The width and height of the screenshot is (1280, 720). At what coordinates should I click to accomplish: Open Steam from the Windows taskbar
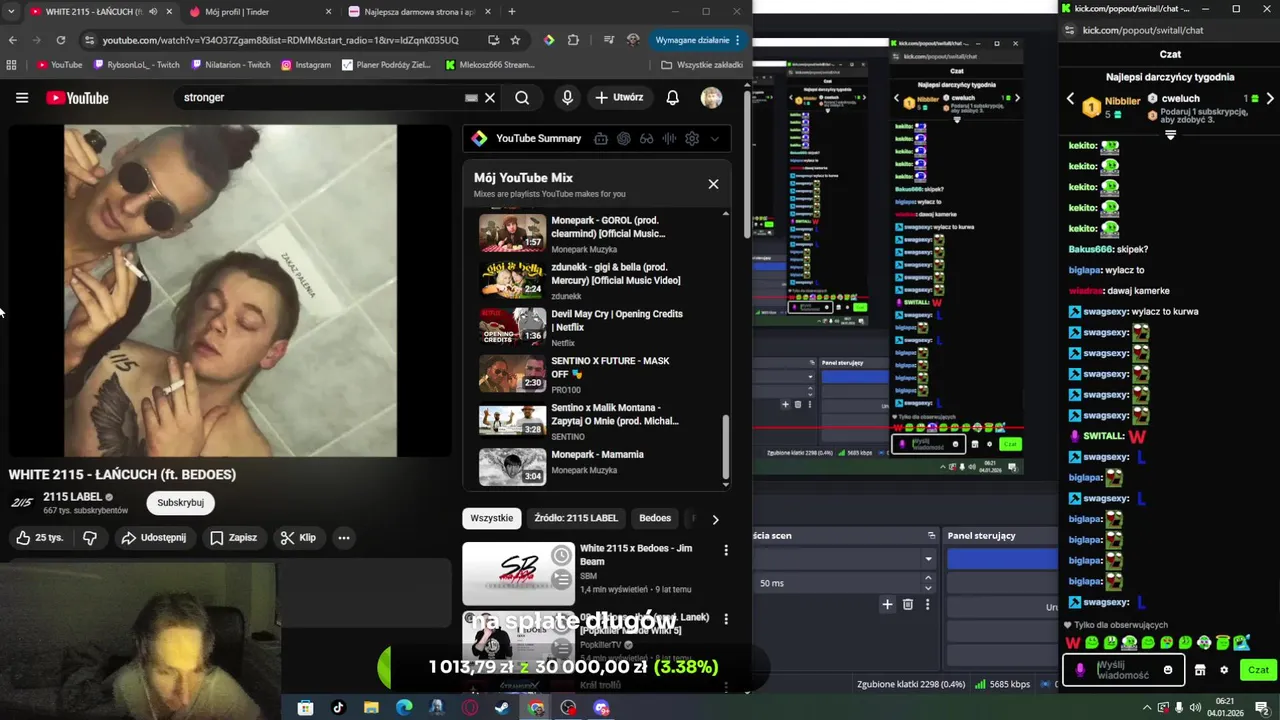pyautogui.click(x=503, y=708)
